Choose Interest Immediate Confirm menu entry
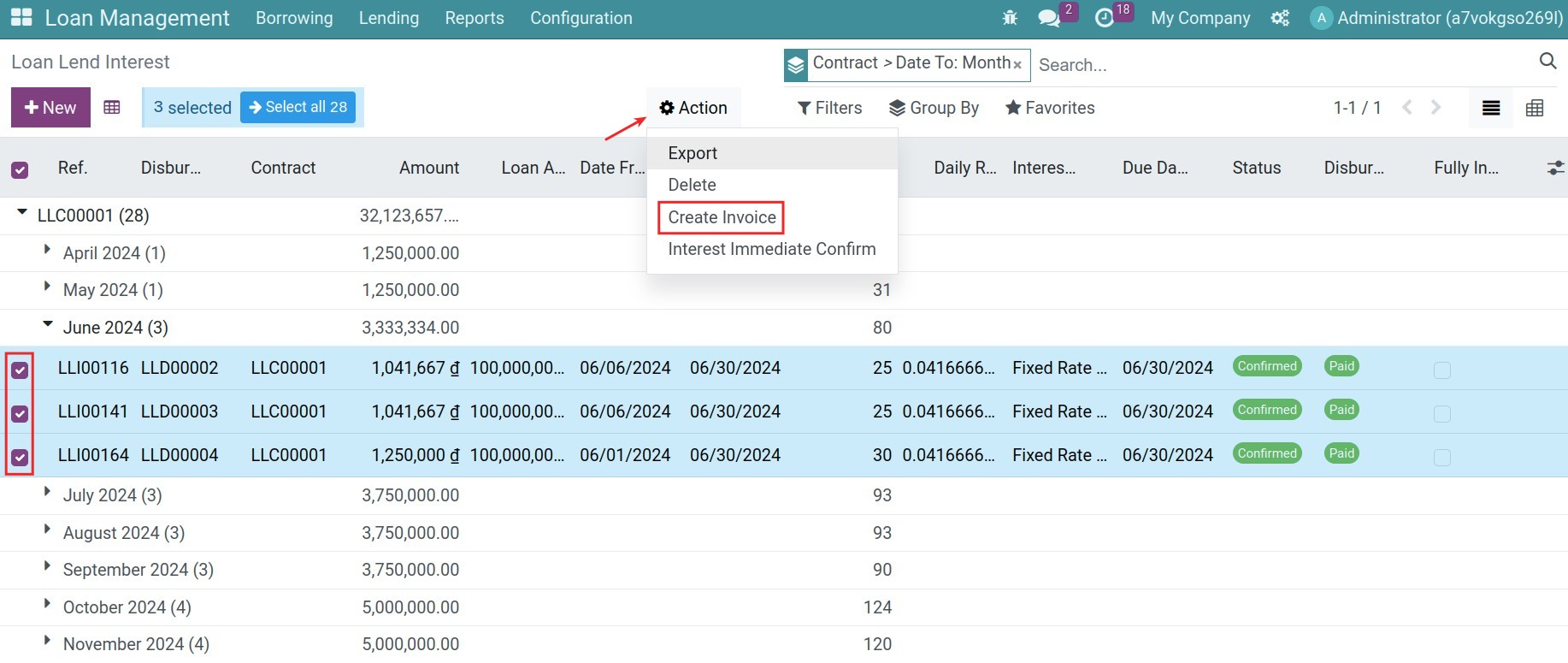Viewport: 1568px width, 663px height. click(772, 249)
